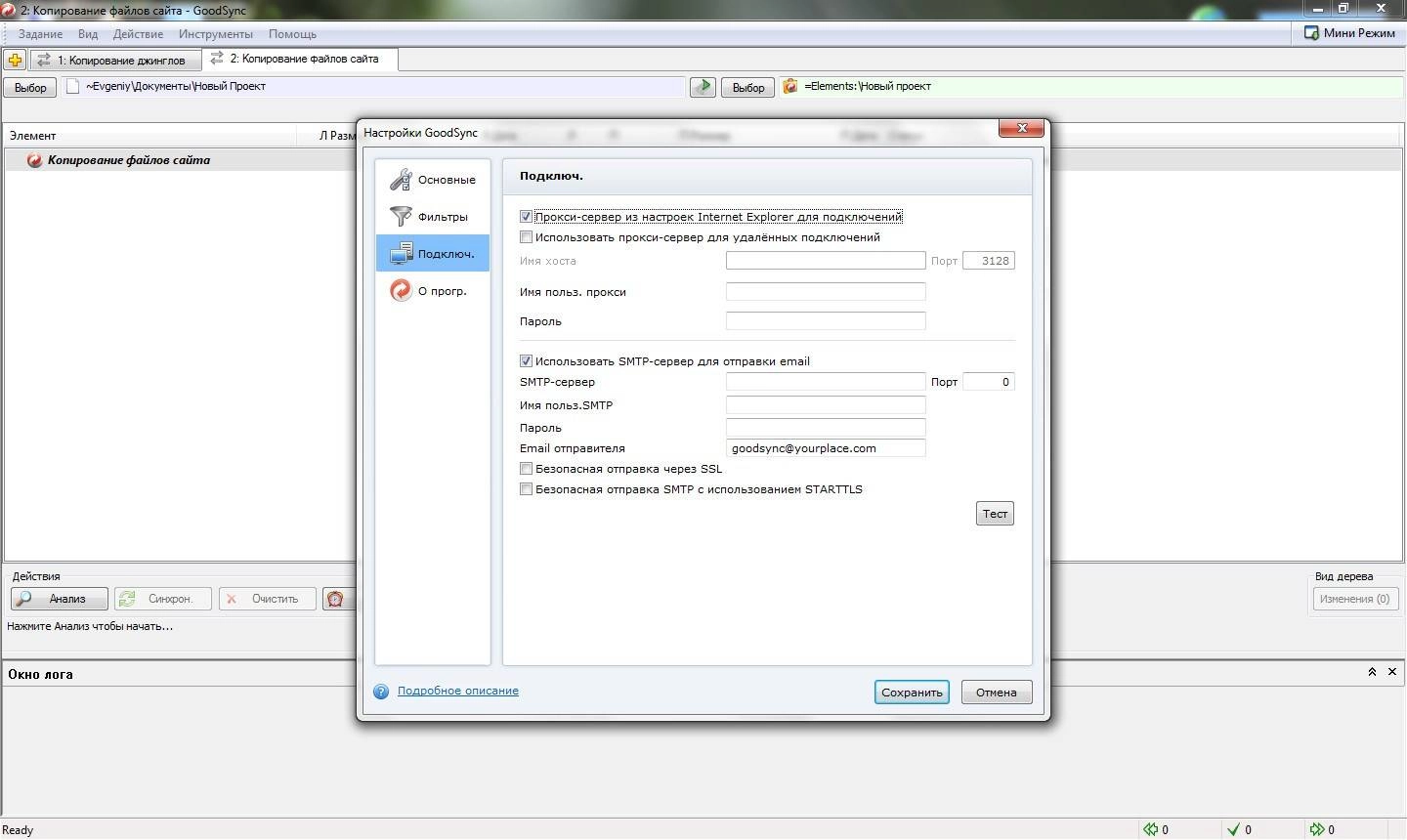
Task: Open Фильтры settings section
Action: click(x=433, y=217)
